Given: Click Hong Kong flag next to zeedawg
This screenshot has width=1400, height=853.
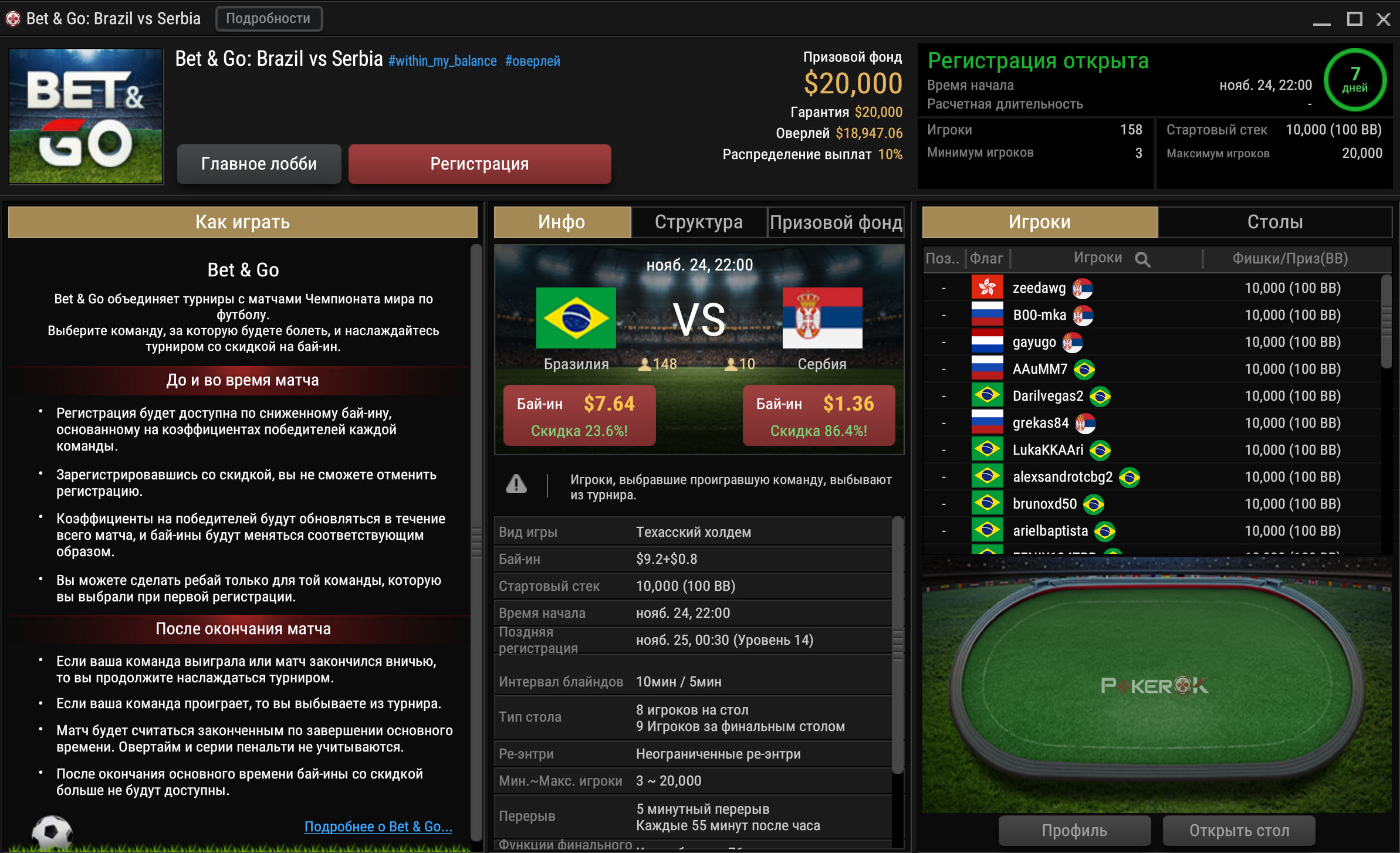Looking at the screenshot, I should [987, 287].
